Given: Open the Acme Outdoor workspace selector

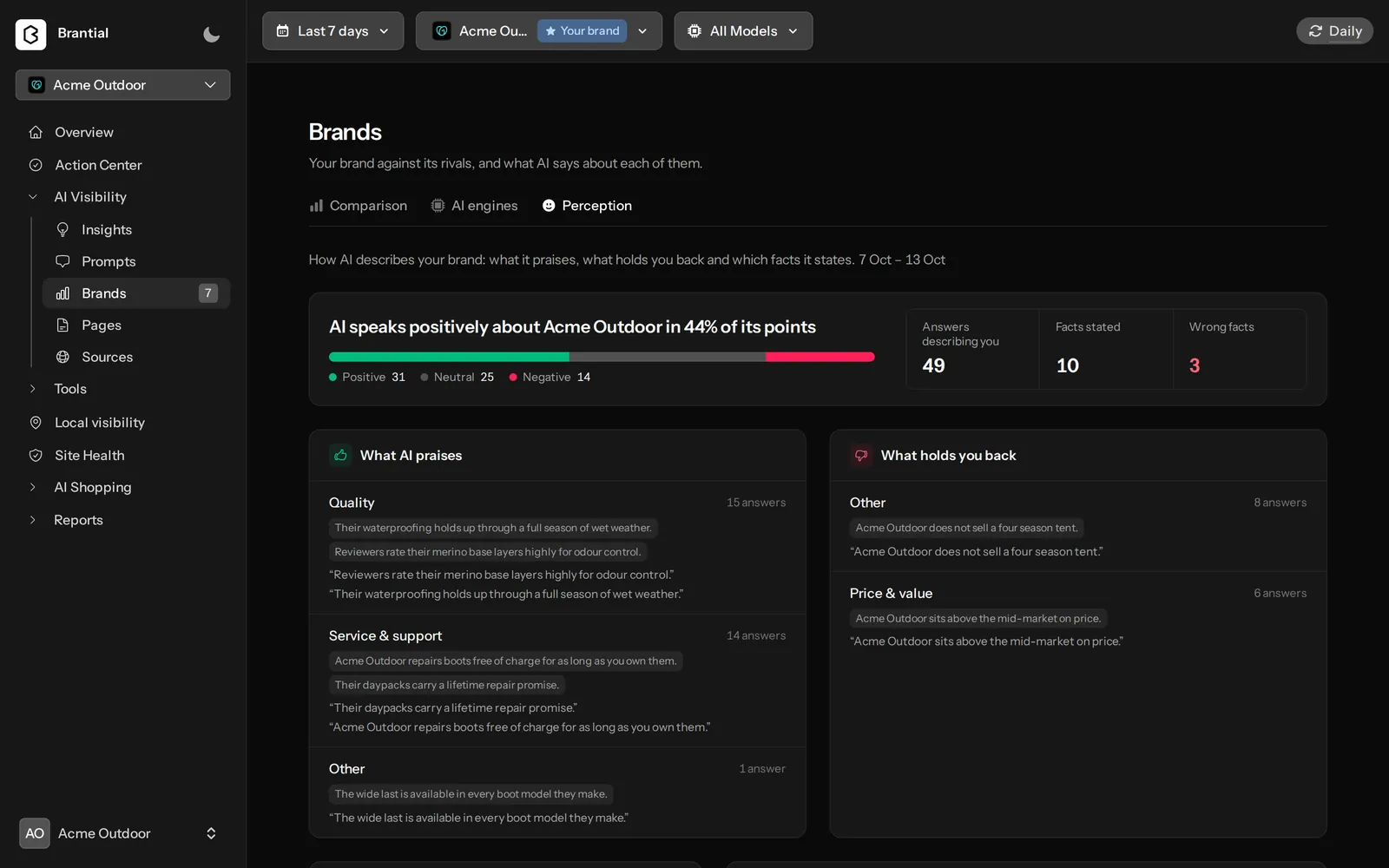Looking at the screenshot, I should point(122,85).
